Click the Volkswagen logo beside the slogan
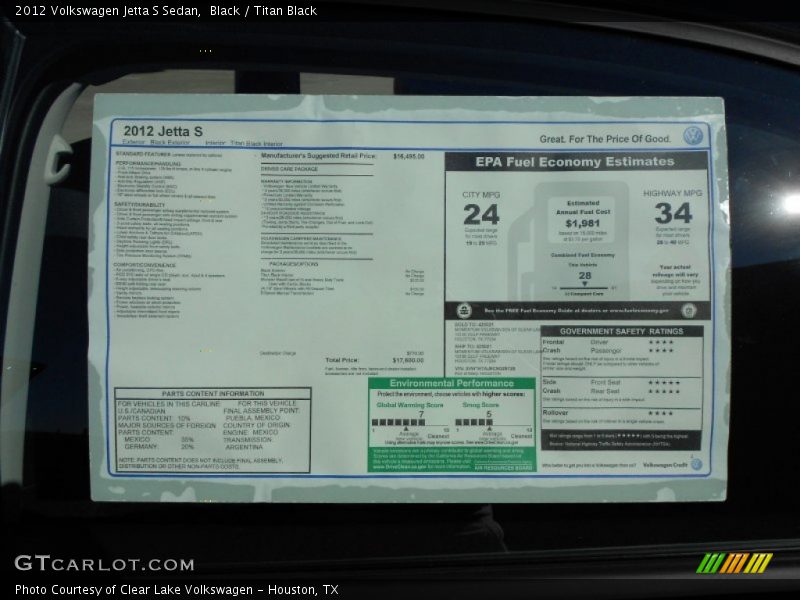800x600 pixels. click(x=692, y=136)
